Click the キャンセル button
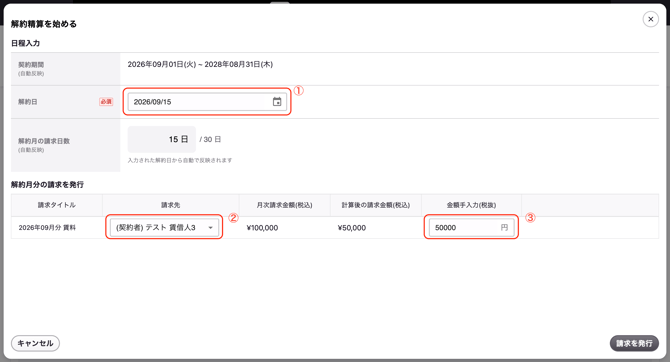This screenshot has width=670, height=362. pyautogui.click(x=35, y=343)
